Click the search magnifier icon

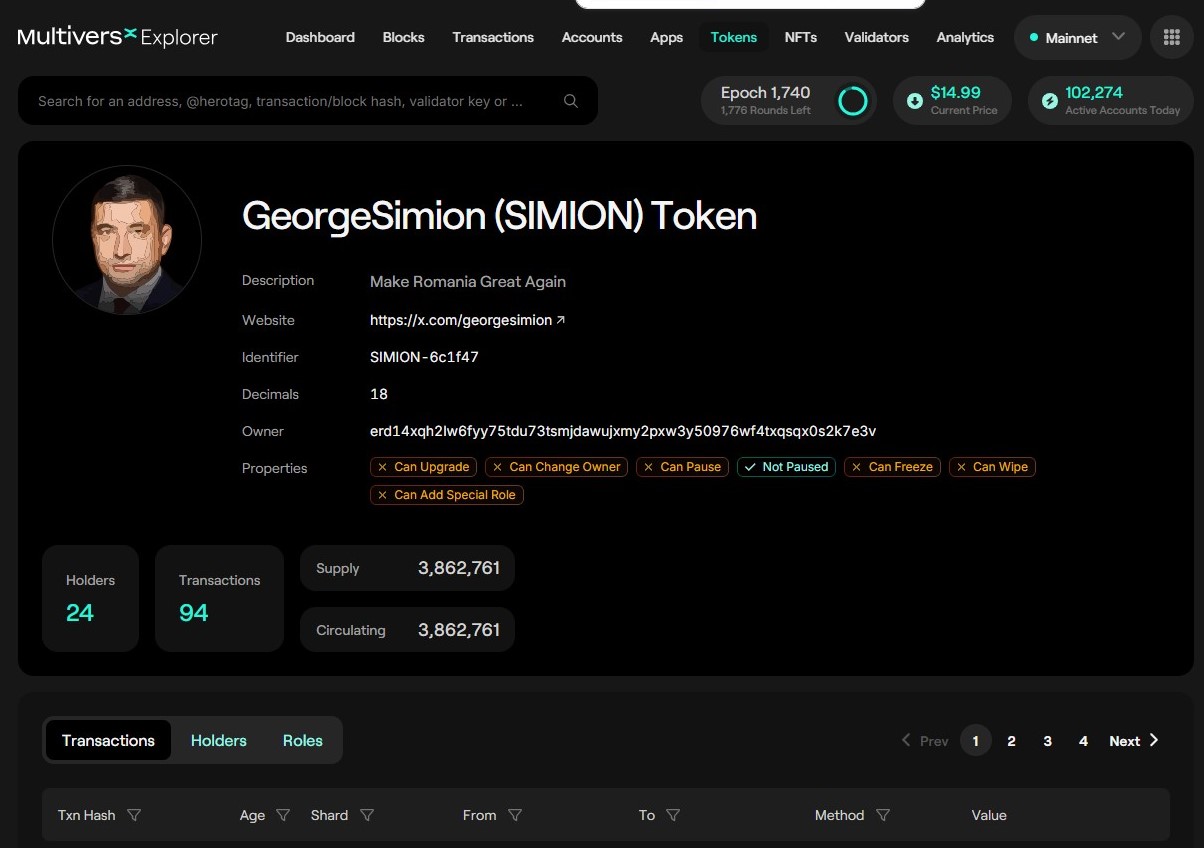point(571,101)
